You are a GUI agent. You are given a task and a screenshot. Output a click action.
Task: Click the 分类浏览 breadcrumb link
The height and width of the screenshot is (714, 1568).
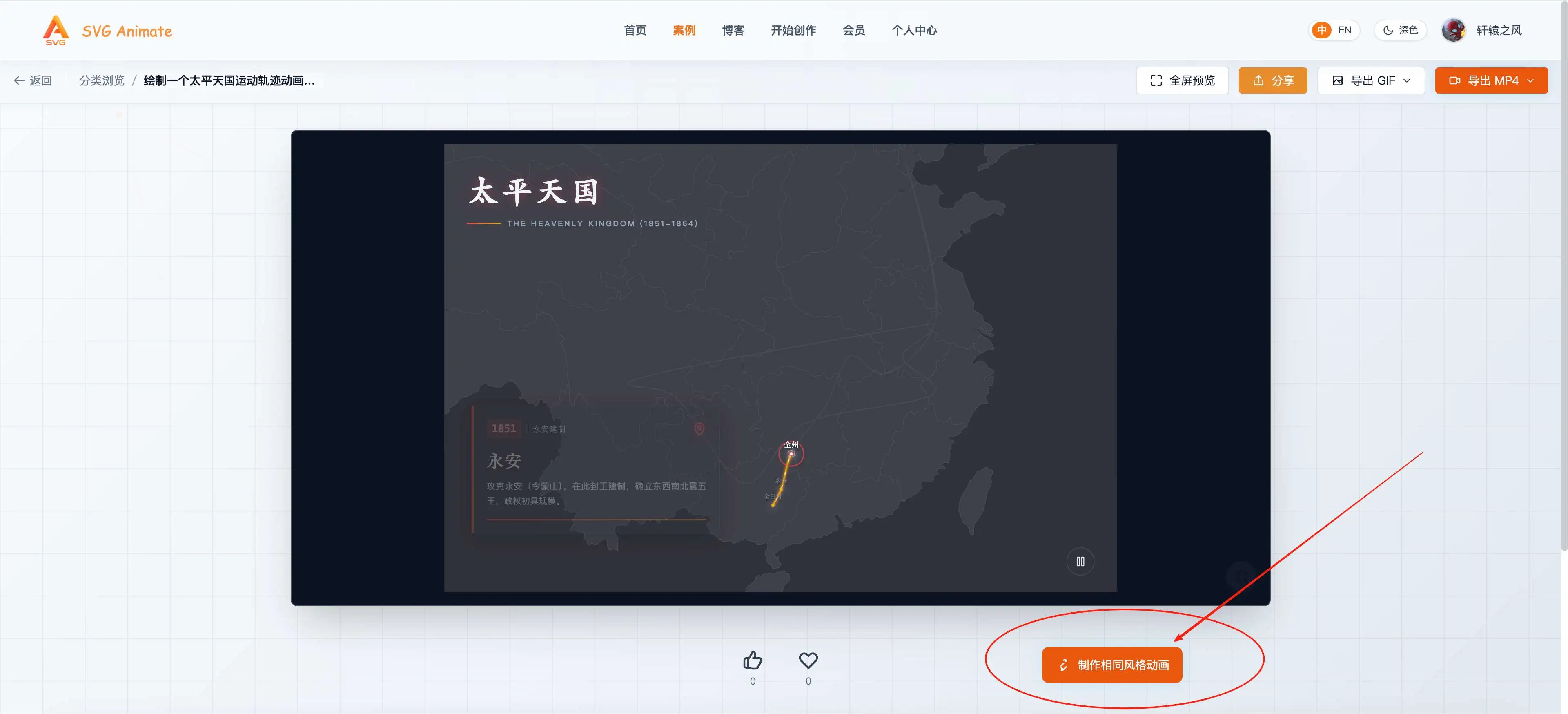[x=102, y=80]
